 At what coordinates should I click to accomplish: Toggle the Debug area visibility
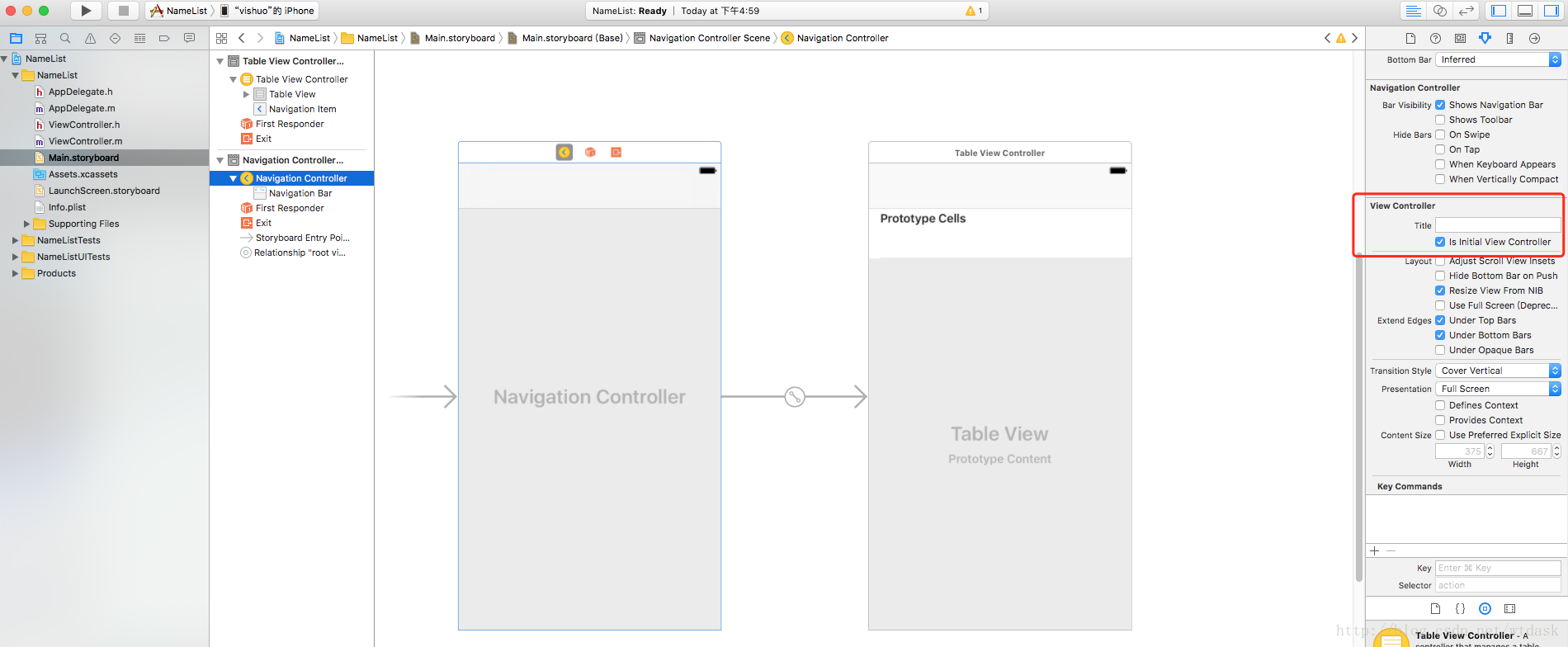1526,11
